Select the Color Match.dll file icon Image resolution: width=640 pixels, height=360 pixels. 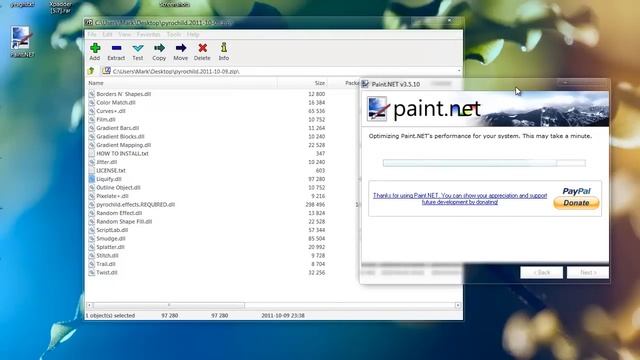(x=92, y=102)
